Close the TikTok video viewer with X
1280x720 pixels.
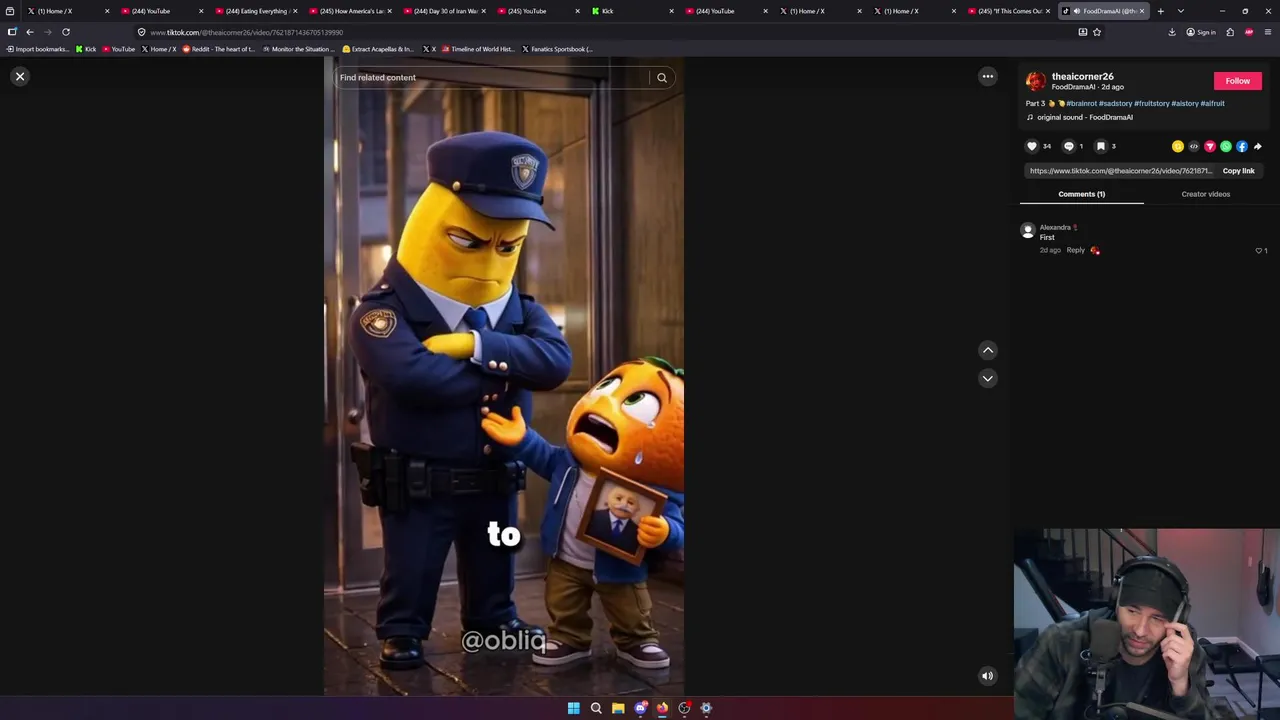pyautogui.click(x=20, y=76)
